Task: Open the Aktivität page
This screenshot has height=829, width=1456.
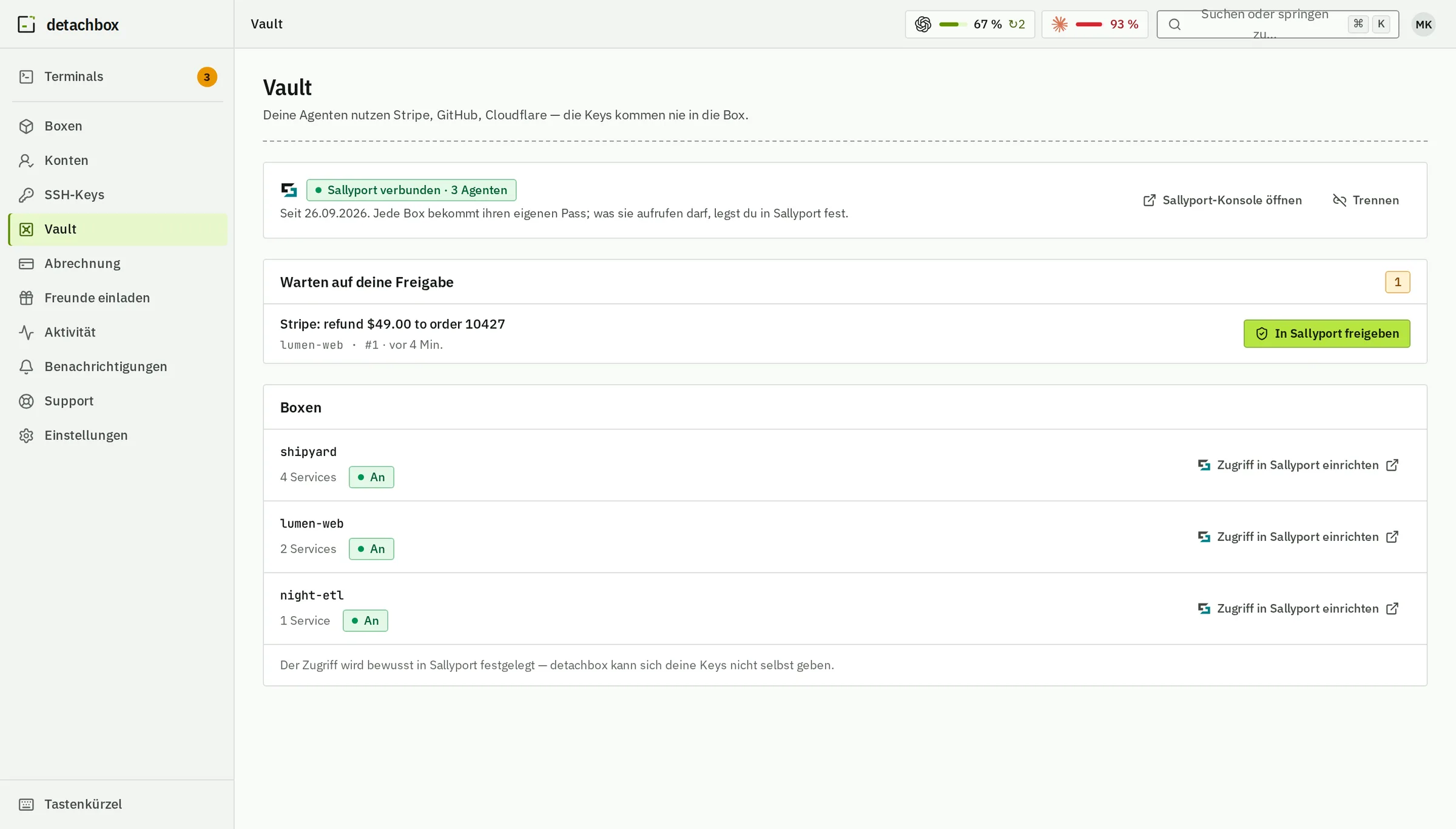Action: pyautogui.click(x=118, y=332)
